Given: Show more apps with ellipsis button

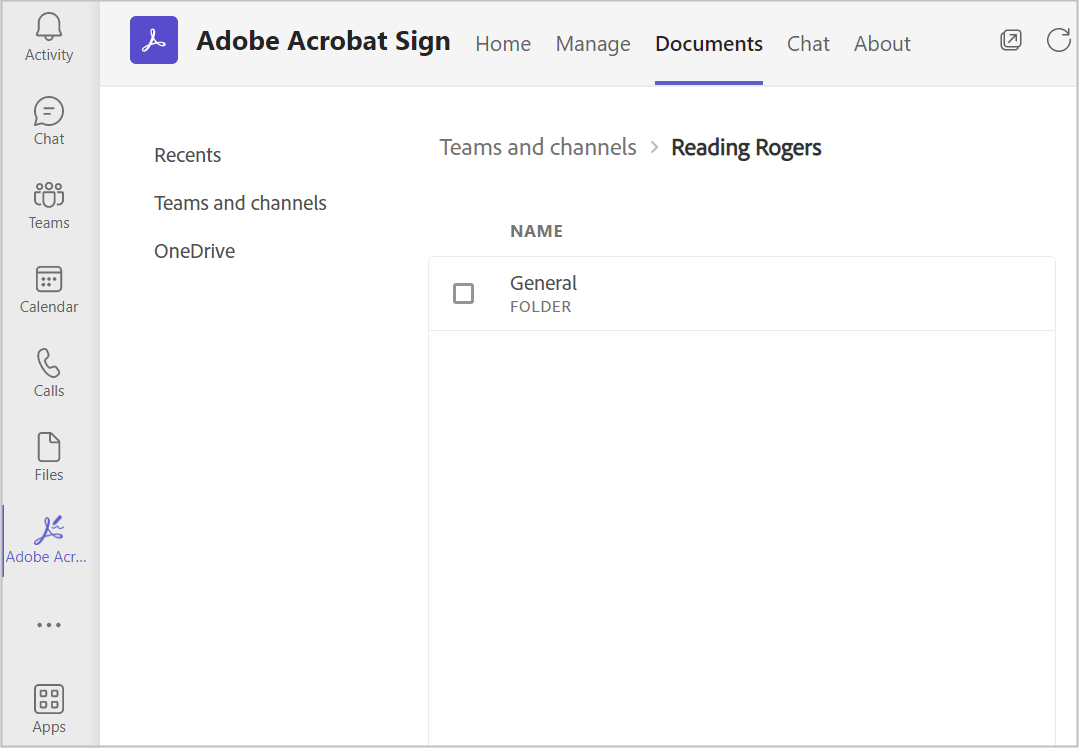Looking at the screenshot, I should (49, 625).
